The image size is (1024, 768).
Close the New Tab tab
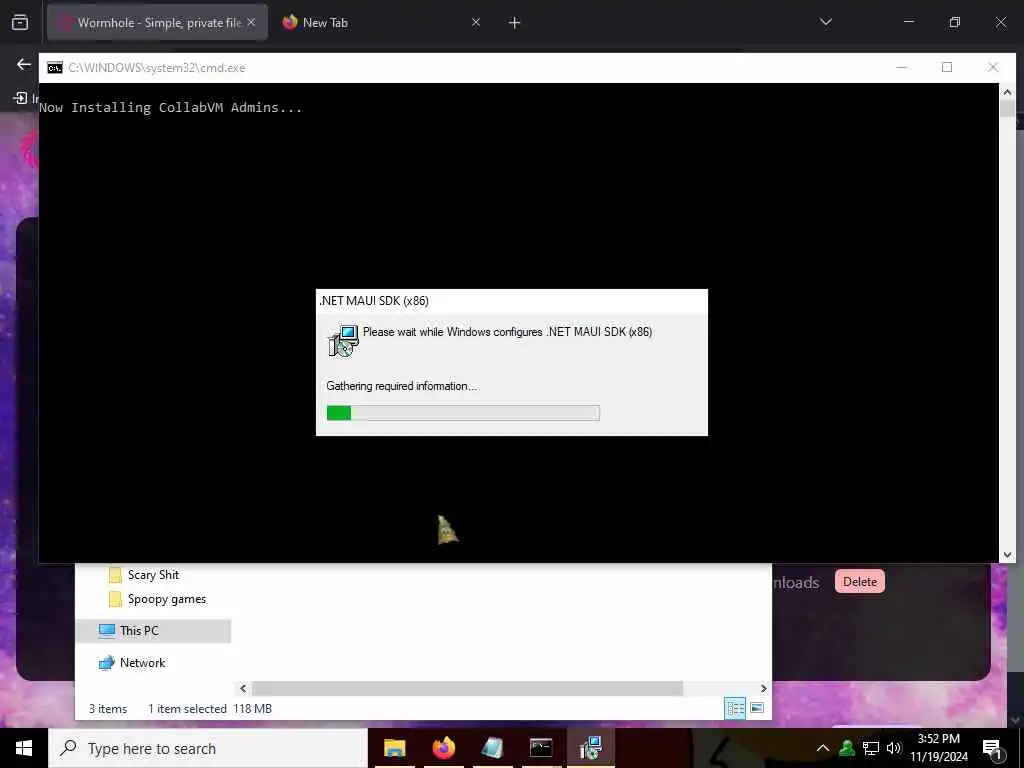pyautogui.click(x=476, y=22)
